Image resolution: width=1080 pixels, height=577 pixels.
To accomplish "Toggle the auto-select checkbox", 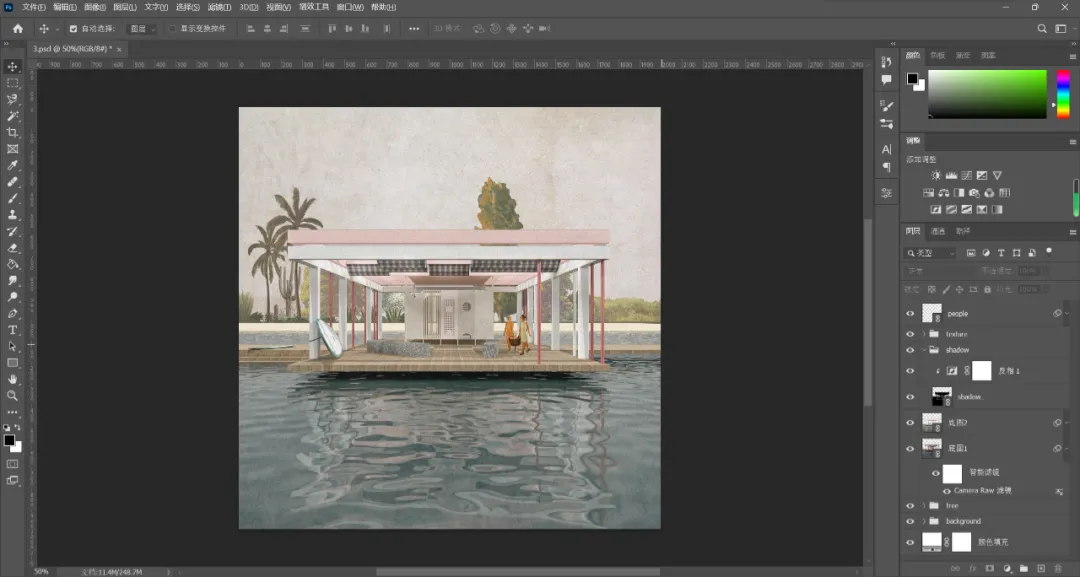I will coord(73,29).
